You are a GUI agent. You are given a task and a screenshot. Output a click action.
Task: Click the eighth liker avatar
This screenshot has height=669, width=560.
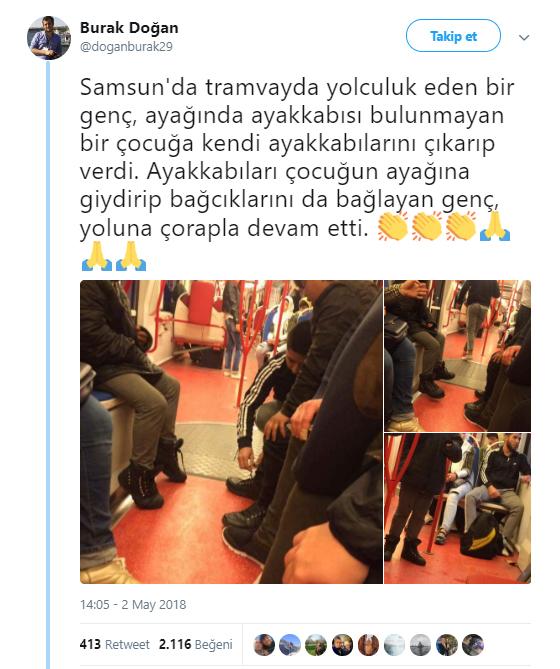click(447, 645)
